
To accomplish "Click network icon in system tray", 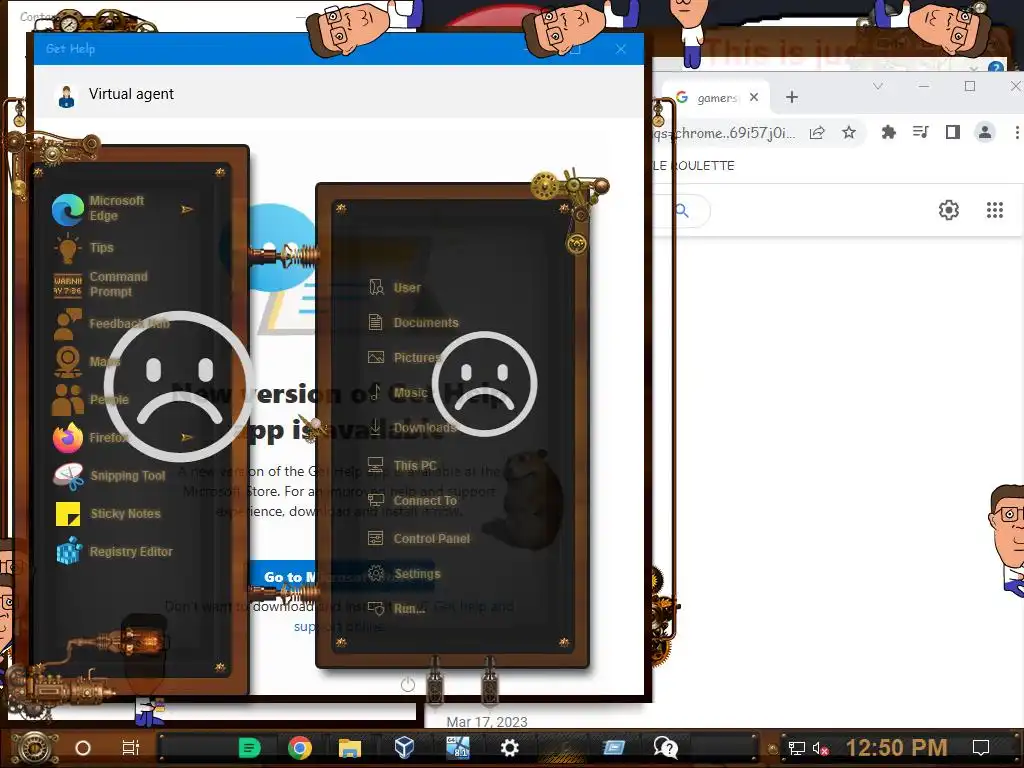I will click(x=797, y=748).
